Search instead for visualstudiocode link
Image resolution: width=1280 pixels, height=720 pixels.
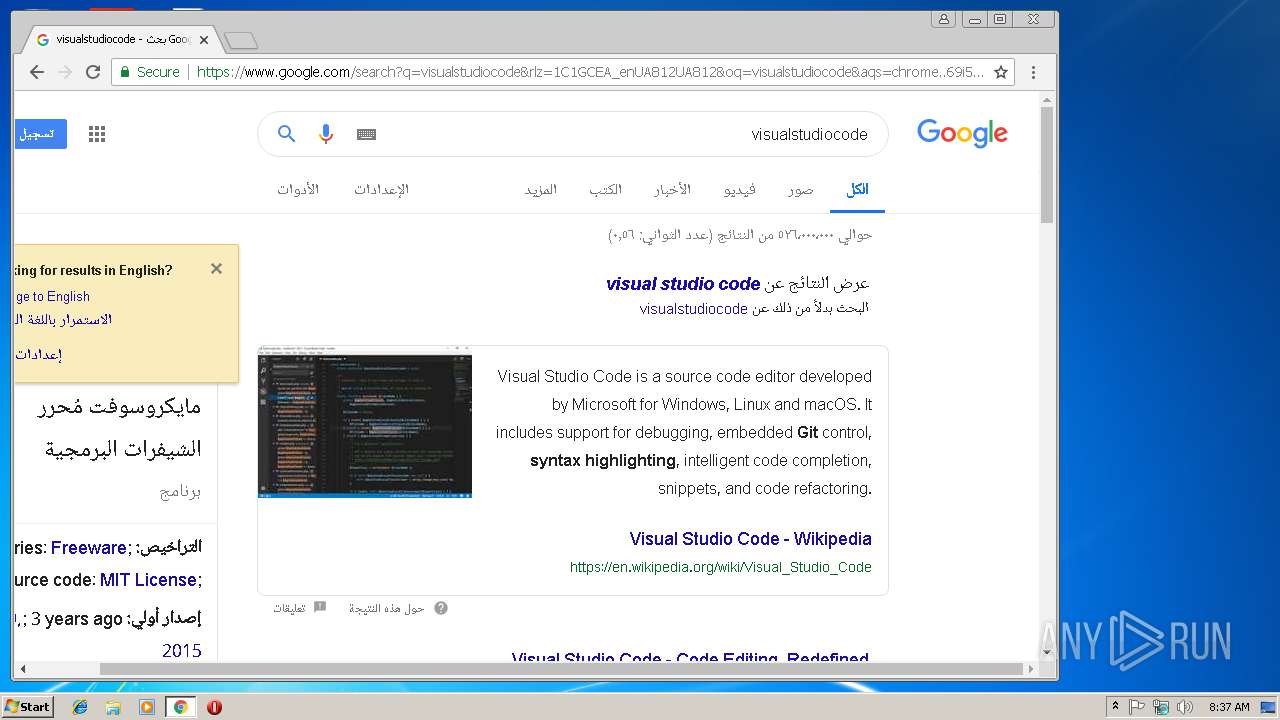coord(694,309)
